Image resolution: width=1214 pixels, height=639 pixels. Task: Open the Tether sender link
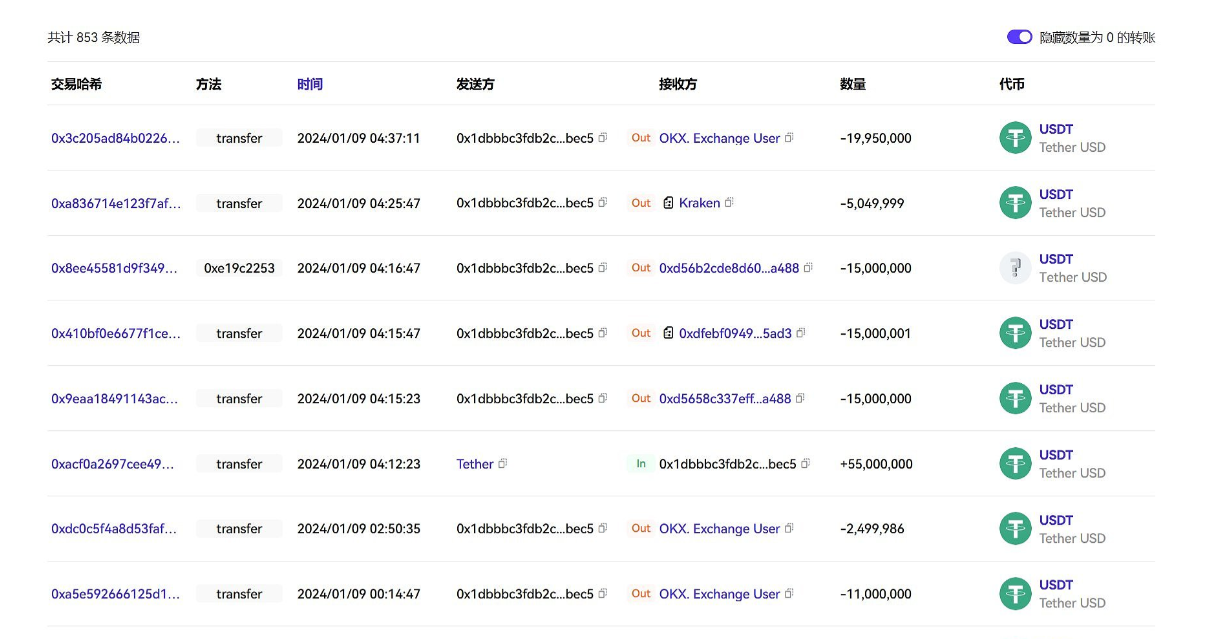pos(475,464)
